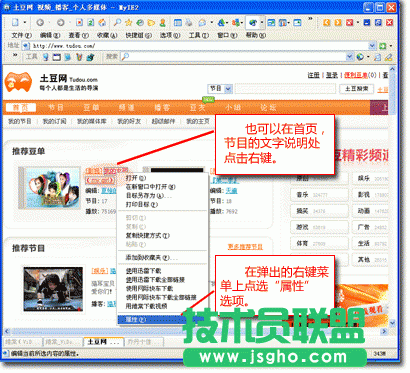Open the 查看 menu

click(78, 35)
